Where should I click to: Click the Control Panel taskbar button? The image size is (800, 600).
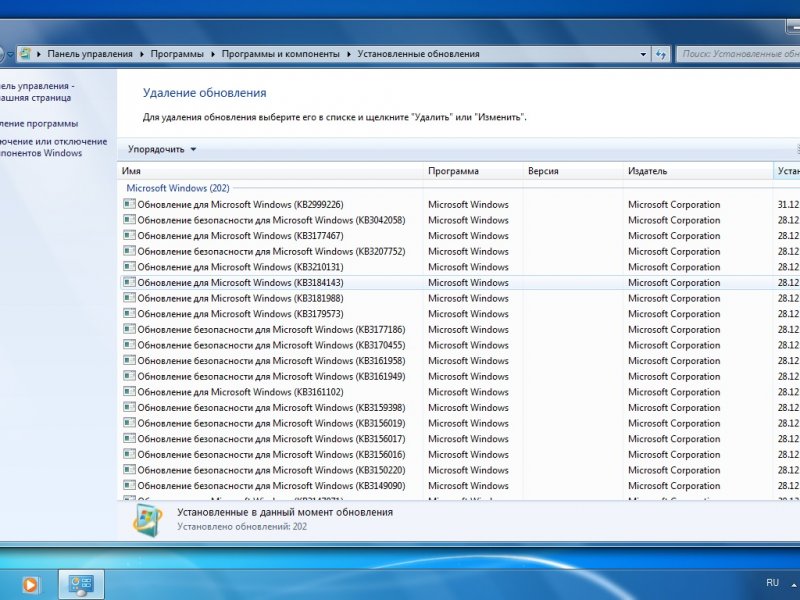[x=81, y=585]
